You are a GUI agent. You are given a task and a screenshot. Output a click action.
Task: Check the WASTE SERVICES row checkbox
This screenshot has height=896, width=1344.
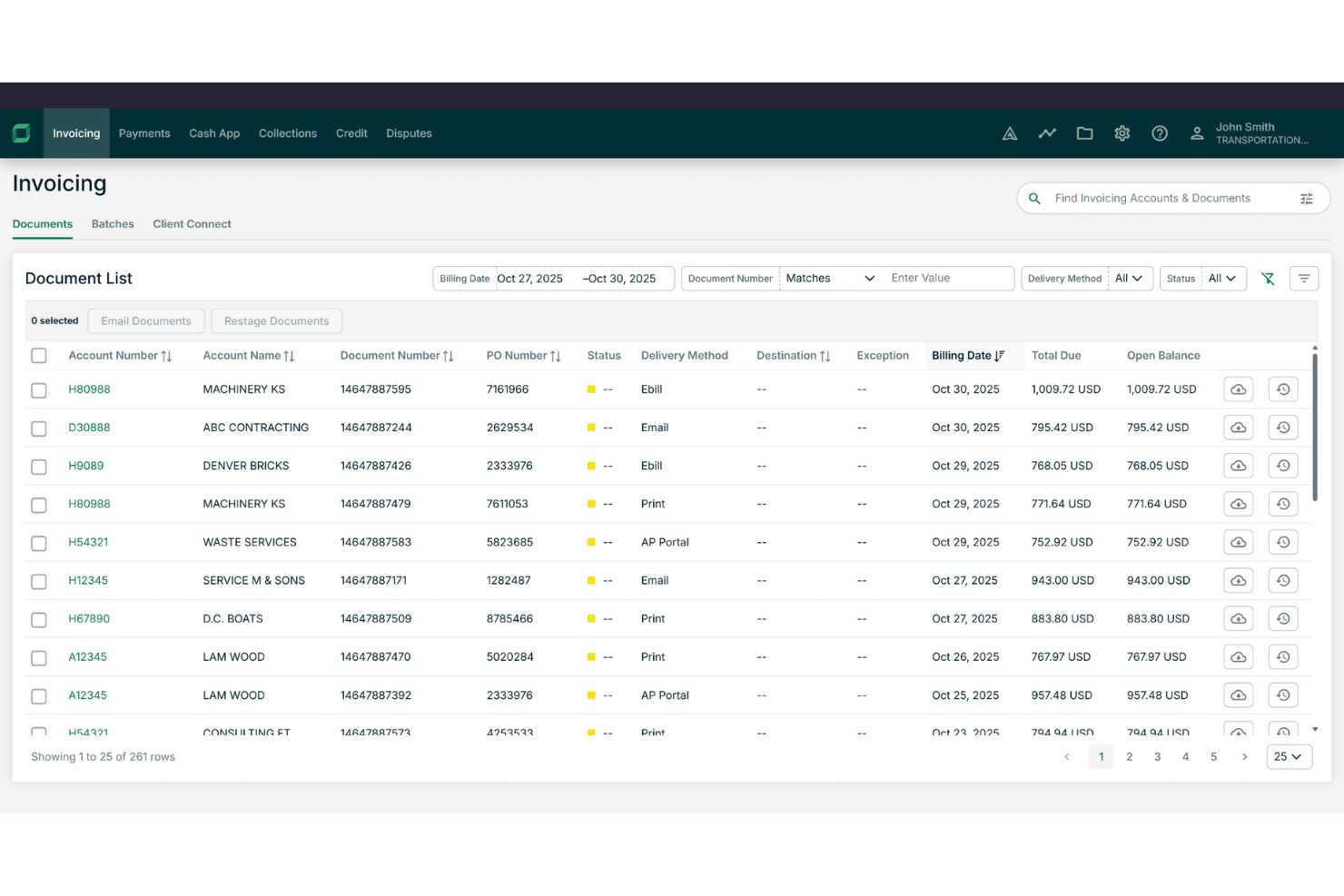click(39, 543)
